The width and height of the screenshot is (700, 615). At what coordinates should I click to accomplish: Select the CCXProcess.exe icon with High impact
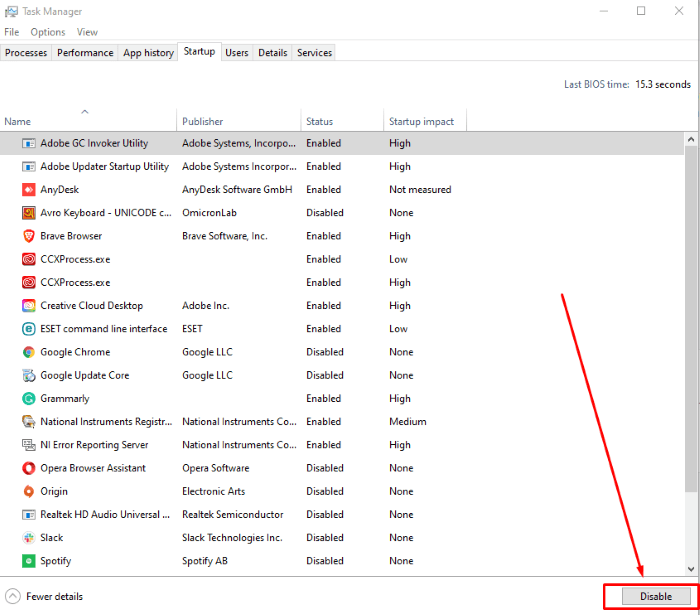point(29,283)
